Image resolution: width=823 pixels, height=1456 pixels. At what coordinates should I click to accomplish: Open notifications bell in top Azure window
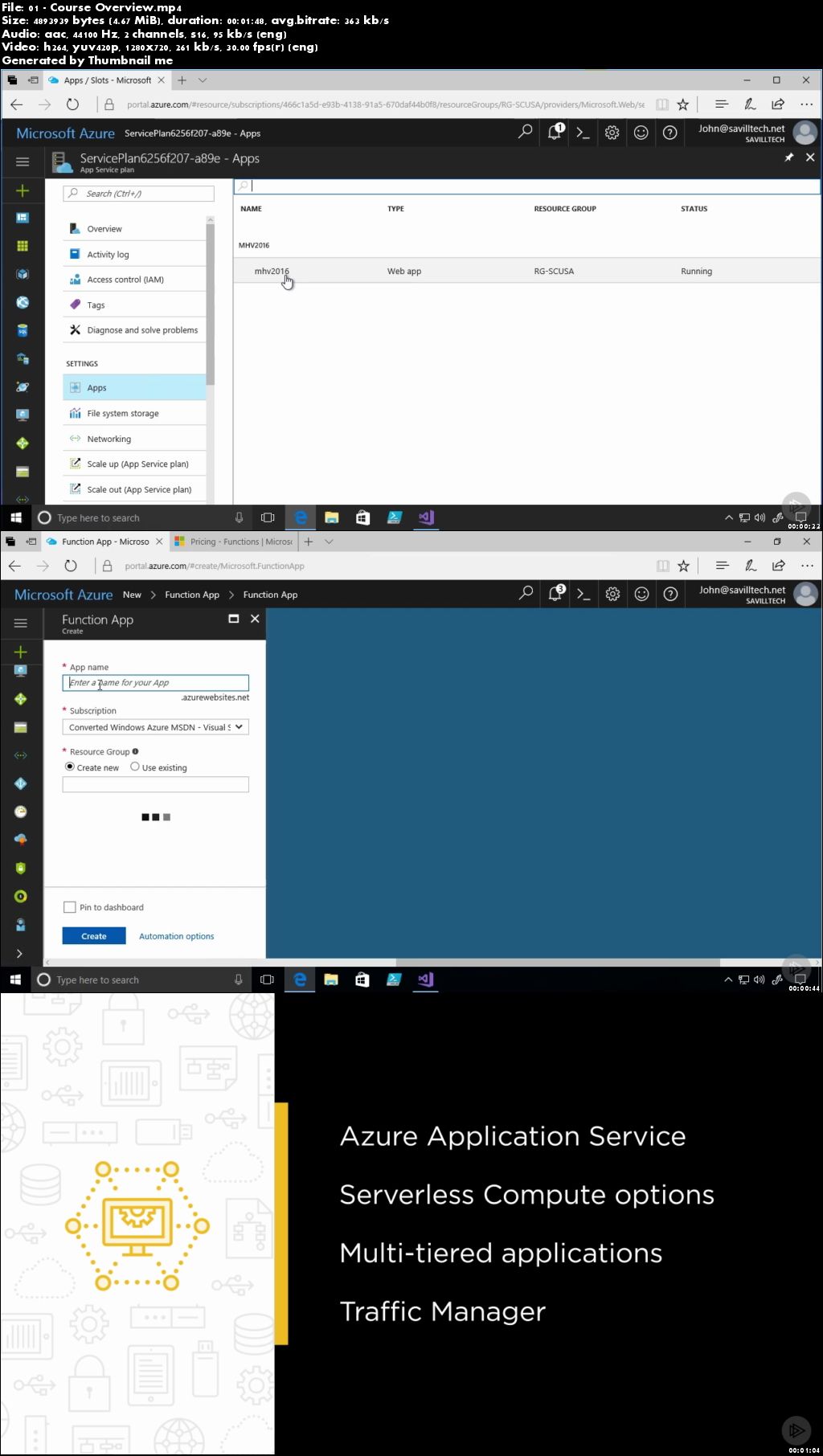pos(555,132)
